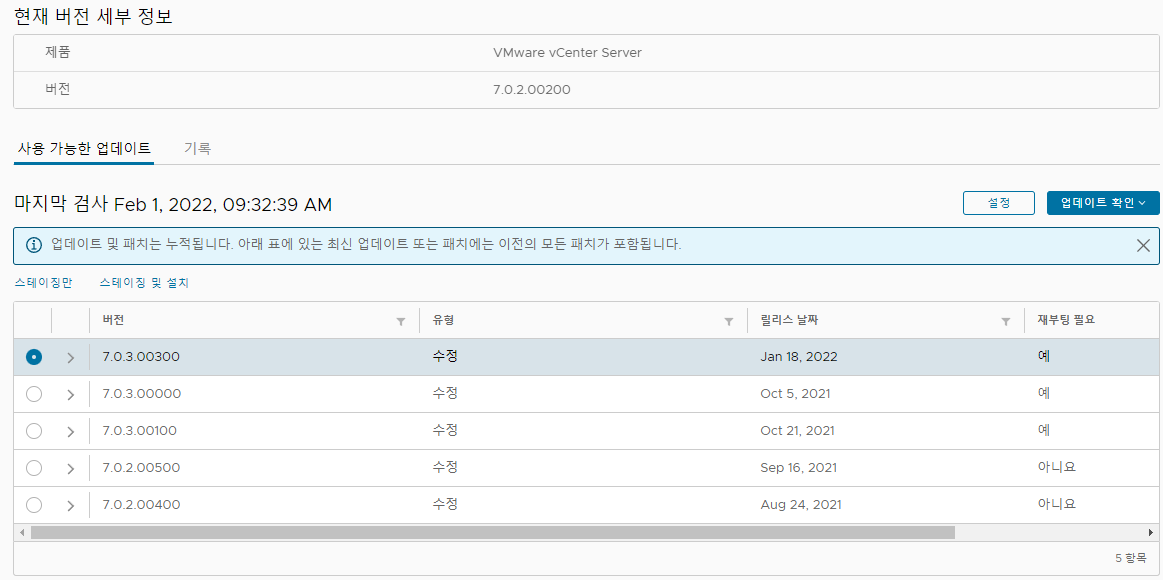
Task: Click the 수정 type cell for 7.0.2.00400
Action: click(444, 504)
